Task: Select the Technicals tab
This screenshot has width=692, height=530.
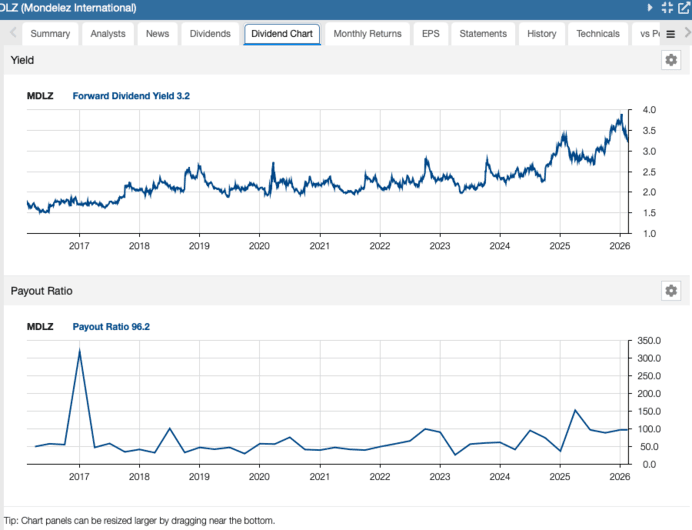Action: [598, 34]
